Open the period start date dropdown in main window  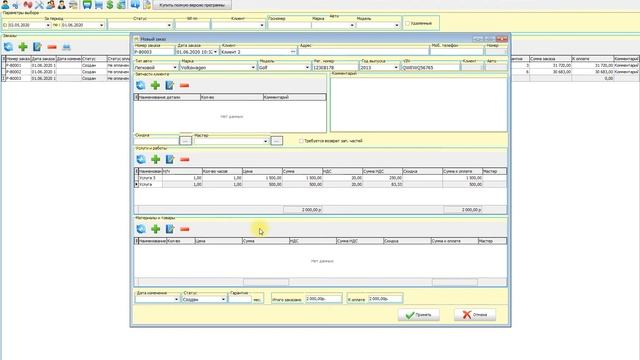pyautogui.click(x=48, y=25)
